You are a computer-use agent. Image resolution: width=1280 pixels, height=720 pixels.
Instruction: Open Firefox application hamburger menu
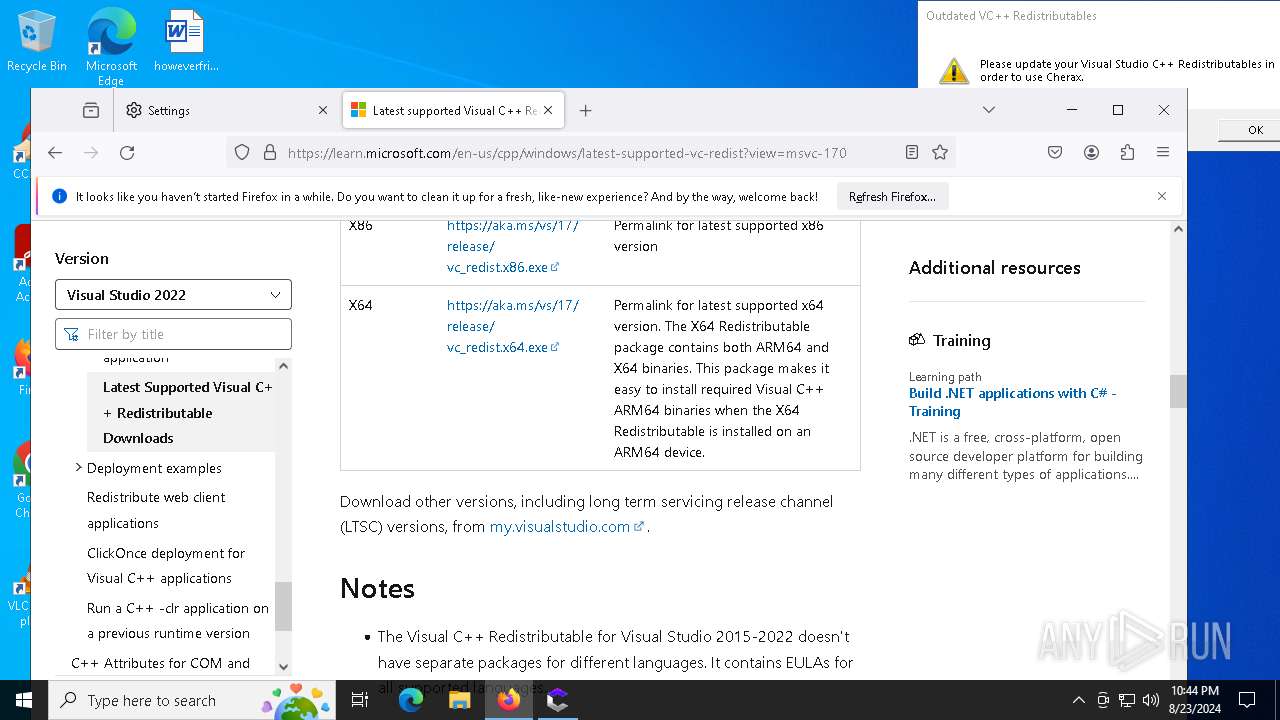(1163, 152)
